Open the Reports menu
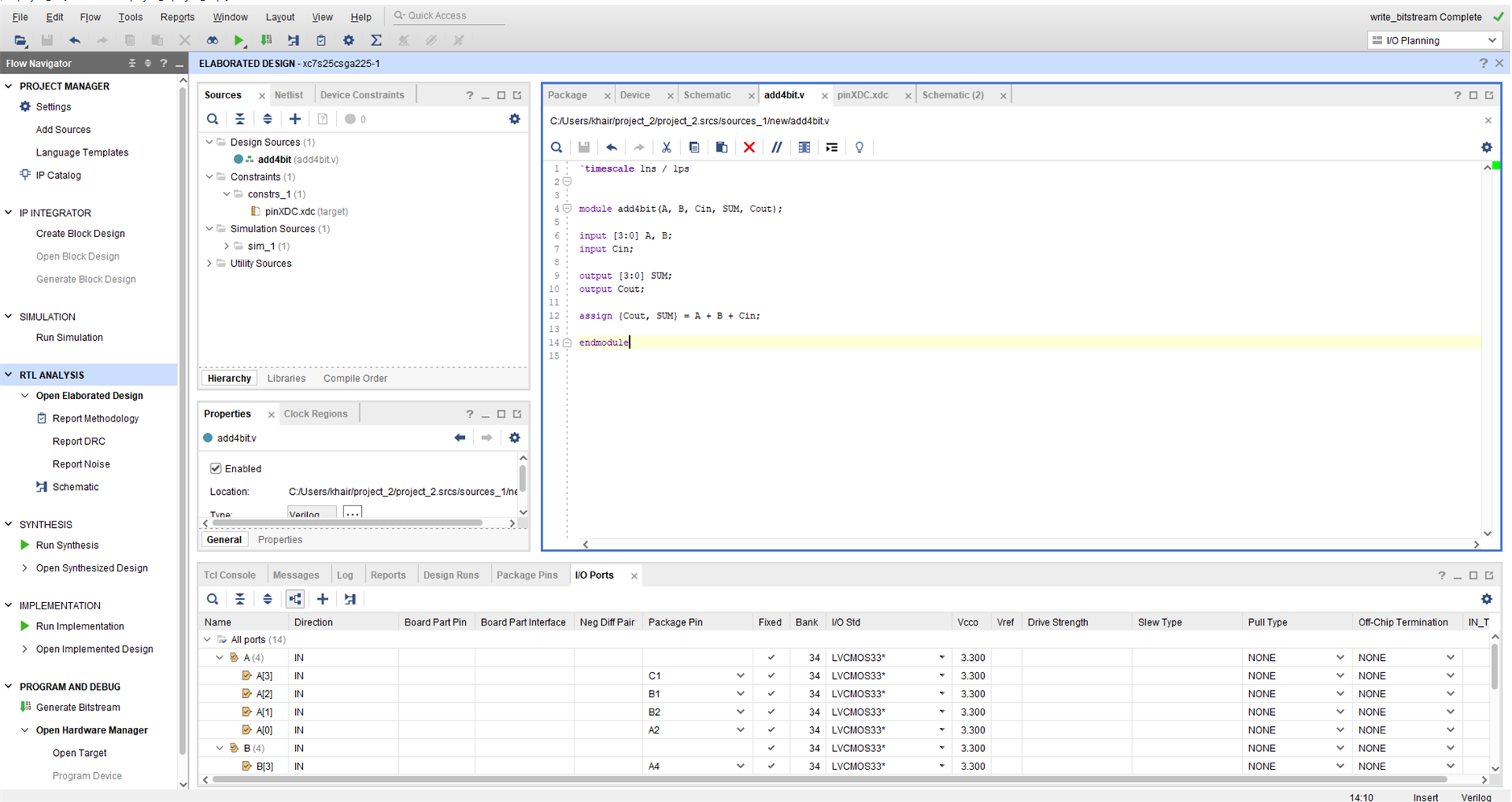The width and height of the screenshot is (1512, 802). 177,17
